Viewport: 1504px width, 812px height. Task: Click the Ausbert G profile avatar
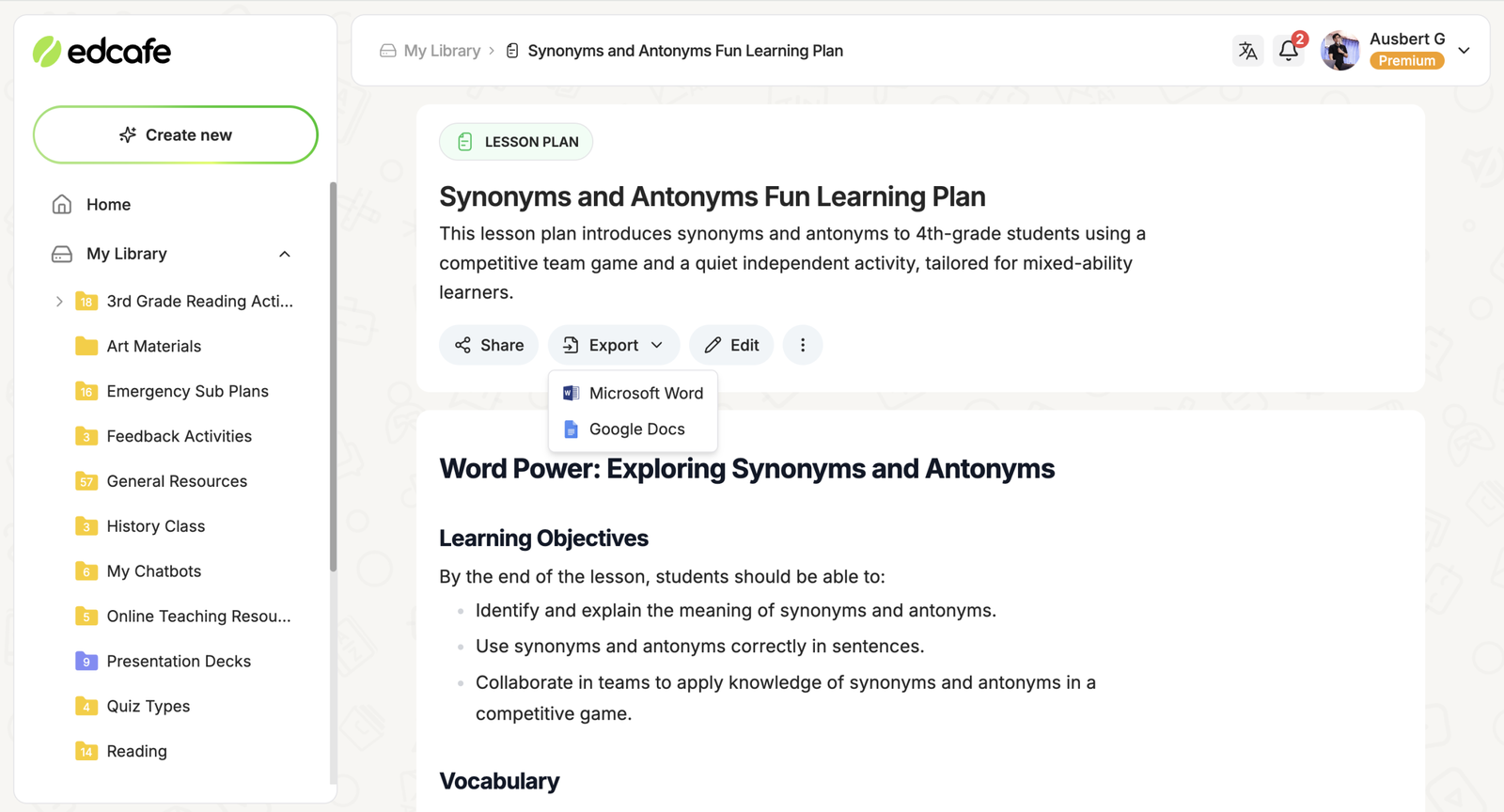tap(1339, 51)
